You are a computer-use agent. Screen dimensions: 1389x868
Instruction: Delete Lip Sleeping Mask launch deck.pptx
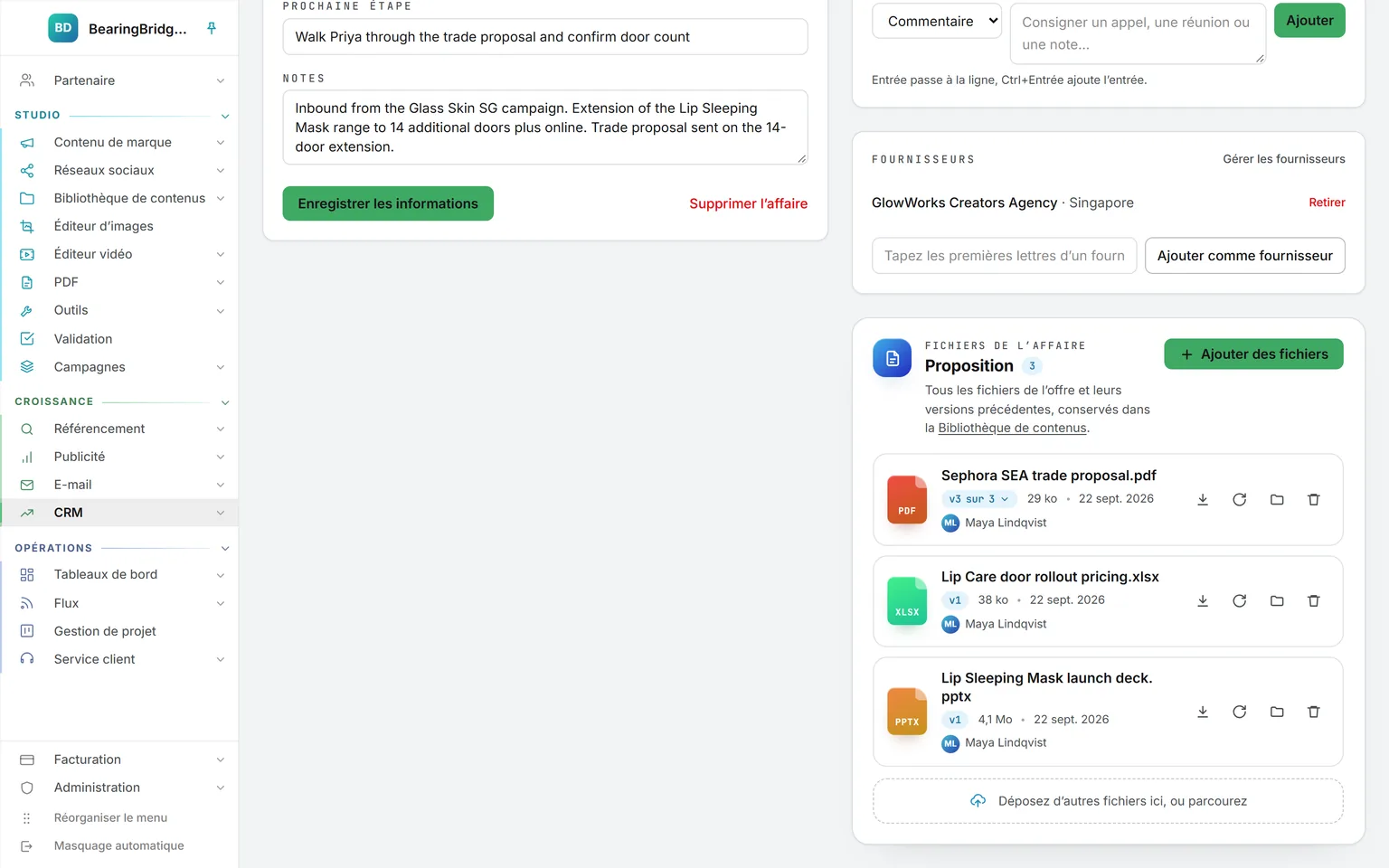tap(1314, 712)
